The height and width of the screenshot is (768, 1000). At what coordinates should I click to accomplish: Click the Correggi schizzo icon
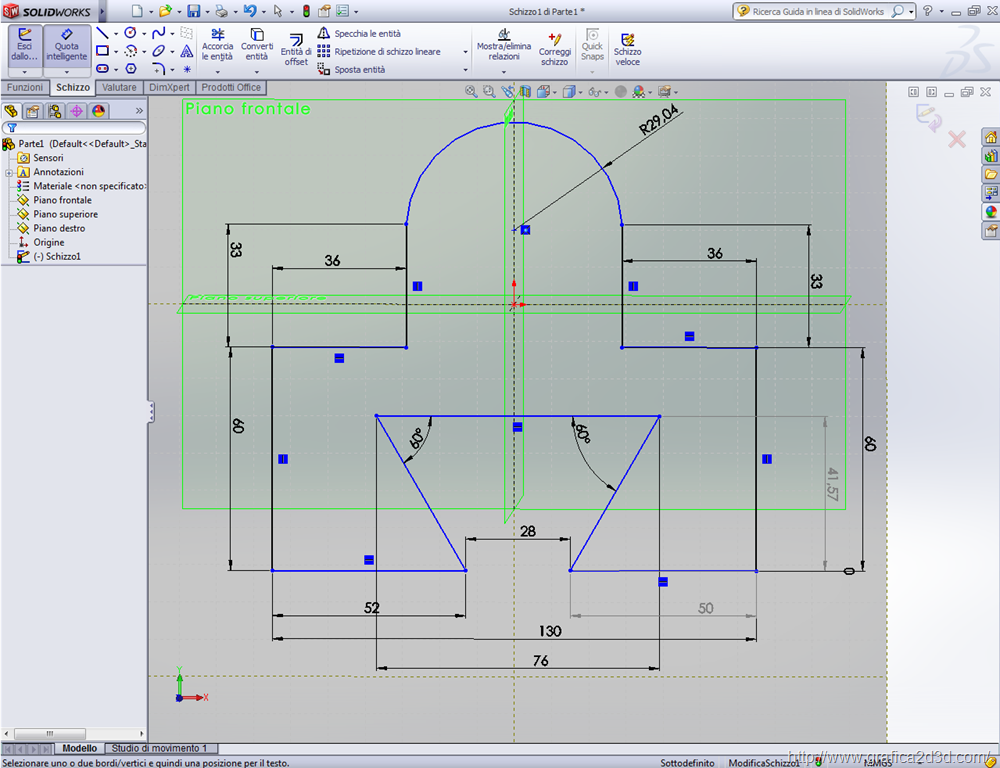(x=555, y=47)
